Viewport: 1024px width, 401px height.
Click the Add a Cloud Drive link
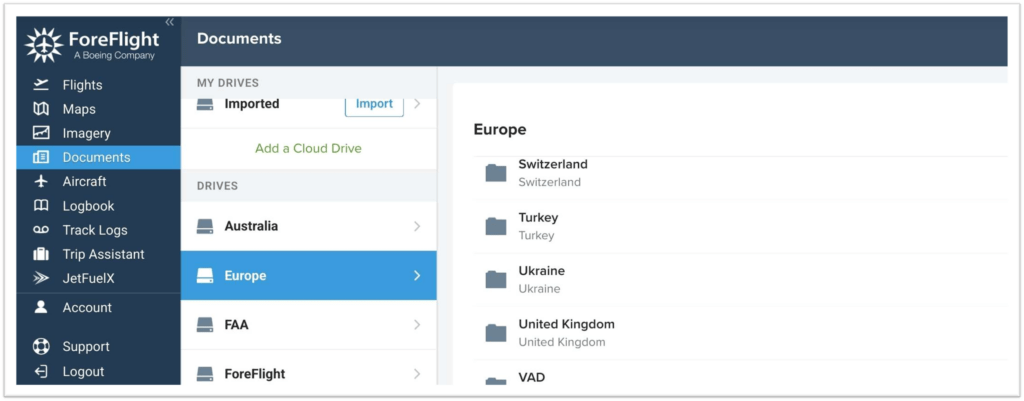[x=308, y=148]
